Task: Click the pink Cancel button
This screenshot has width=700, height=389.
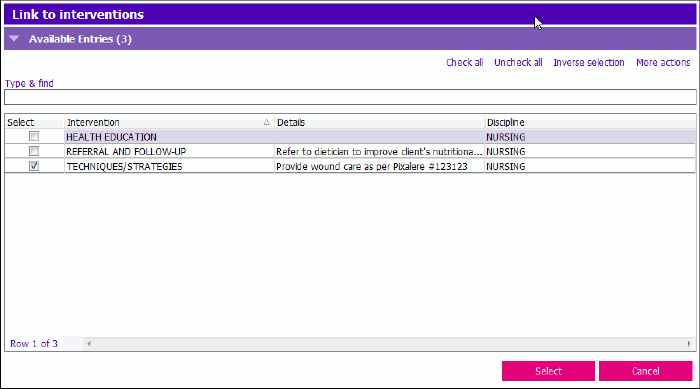Action: pyautogui.click(x=646, y=371)
